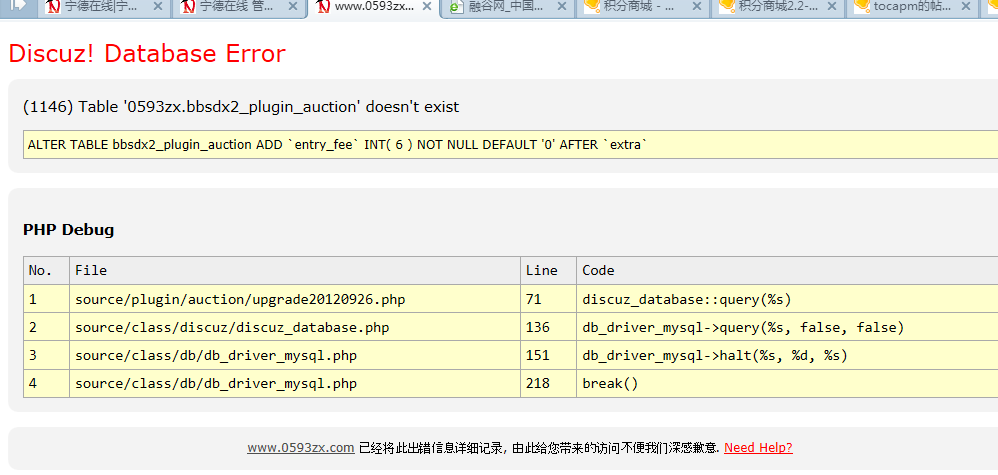Click the ALTER TABLE bbsdx2_plugin_auction SQL statement

337,145
